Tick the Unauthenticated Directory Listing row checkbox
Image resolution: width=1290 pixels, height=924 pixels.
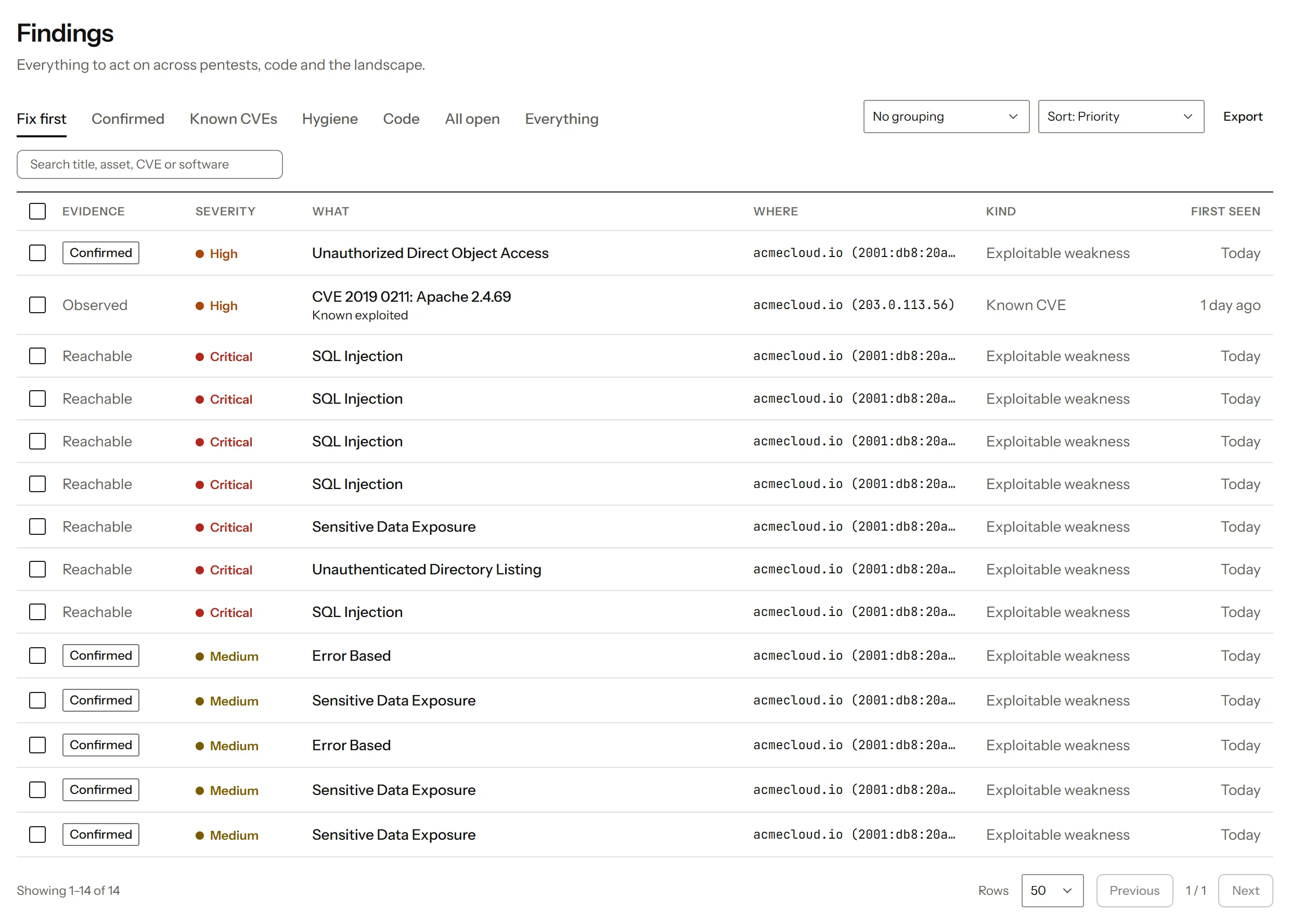pos(37,569)
